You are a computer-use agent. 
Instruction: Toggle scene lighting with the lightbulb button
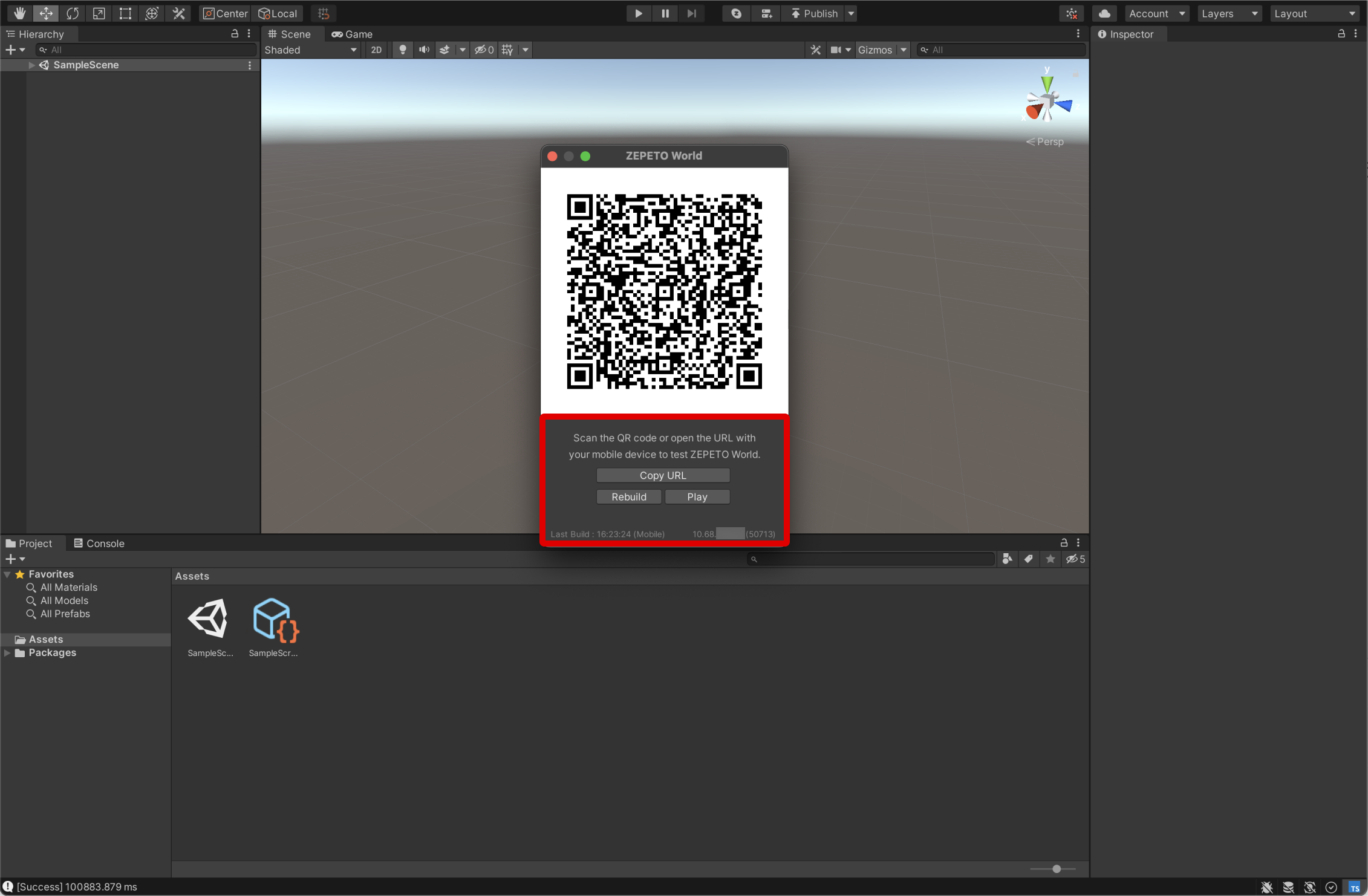[402, 50]
